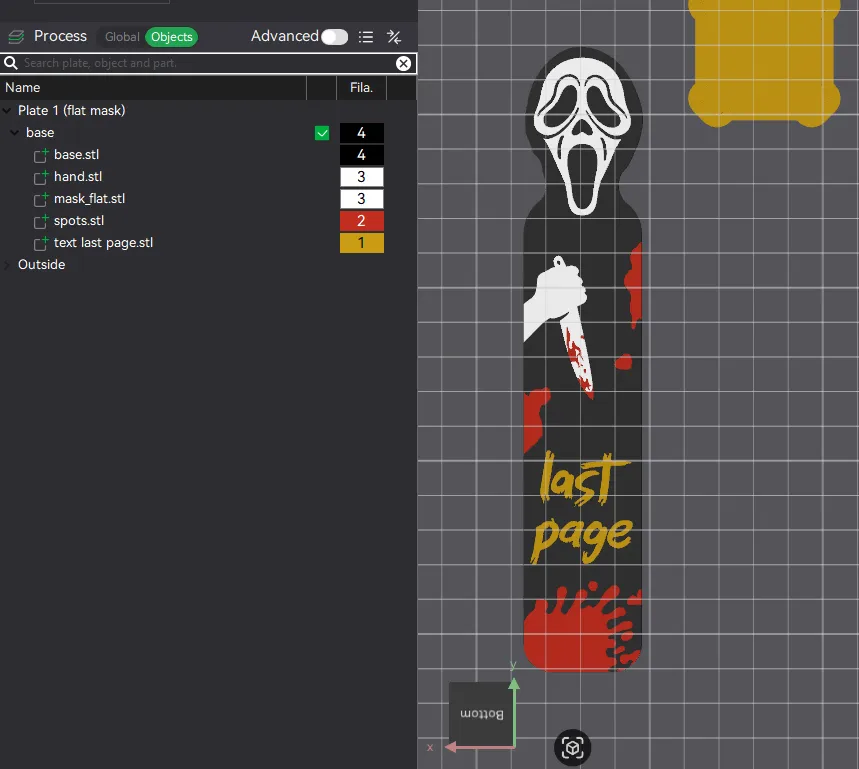The height and width of the screenshot is (769, 859).
Task: Open filament 4 swatch for base.stl
Action: pyautogui.click(x=362, y=155)
